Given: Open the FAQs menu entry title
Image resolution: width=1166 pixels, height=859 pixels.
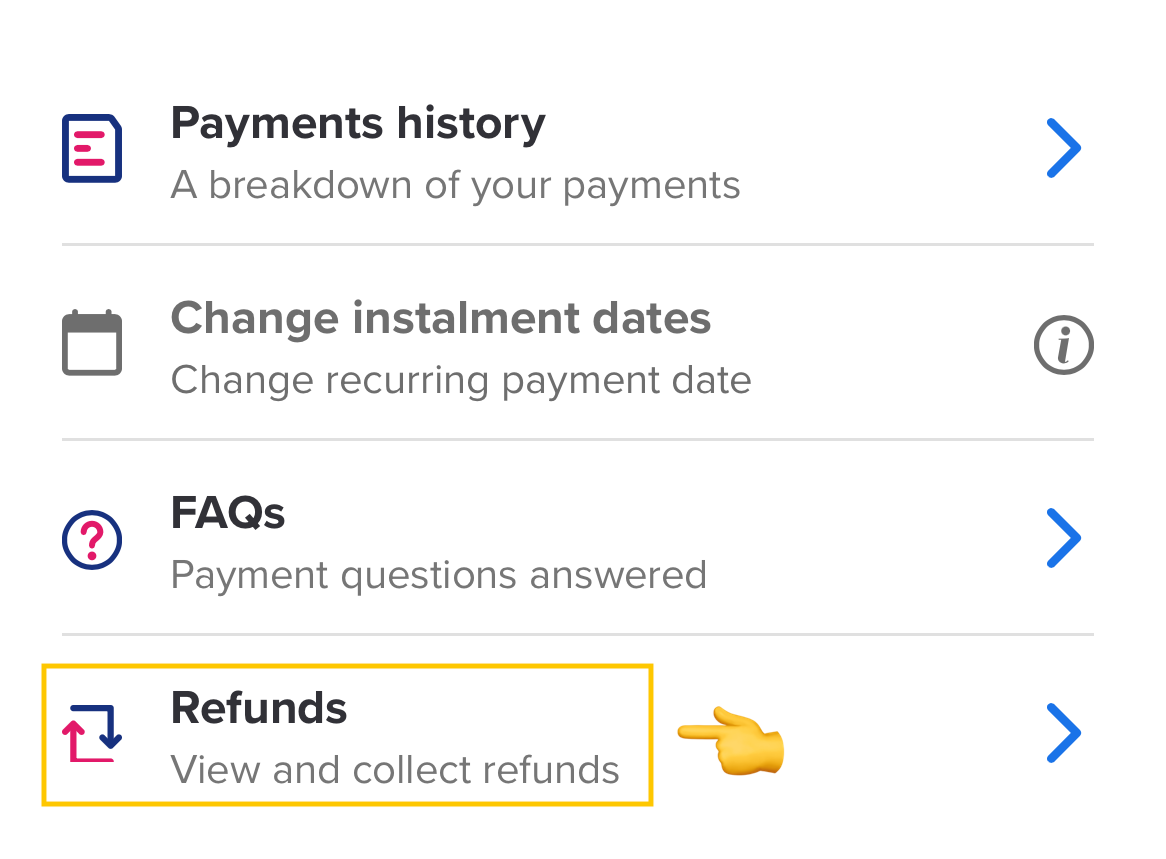Looking at the screenshot, I should pos(228,514).
